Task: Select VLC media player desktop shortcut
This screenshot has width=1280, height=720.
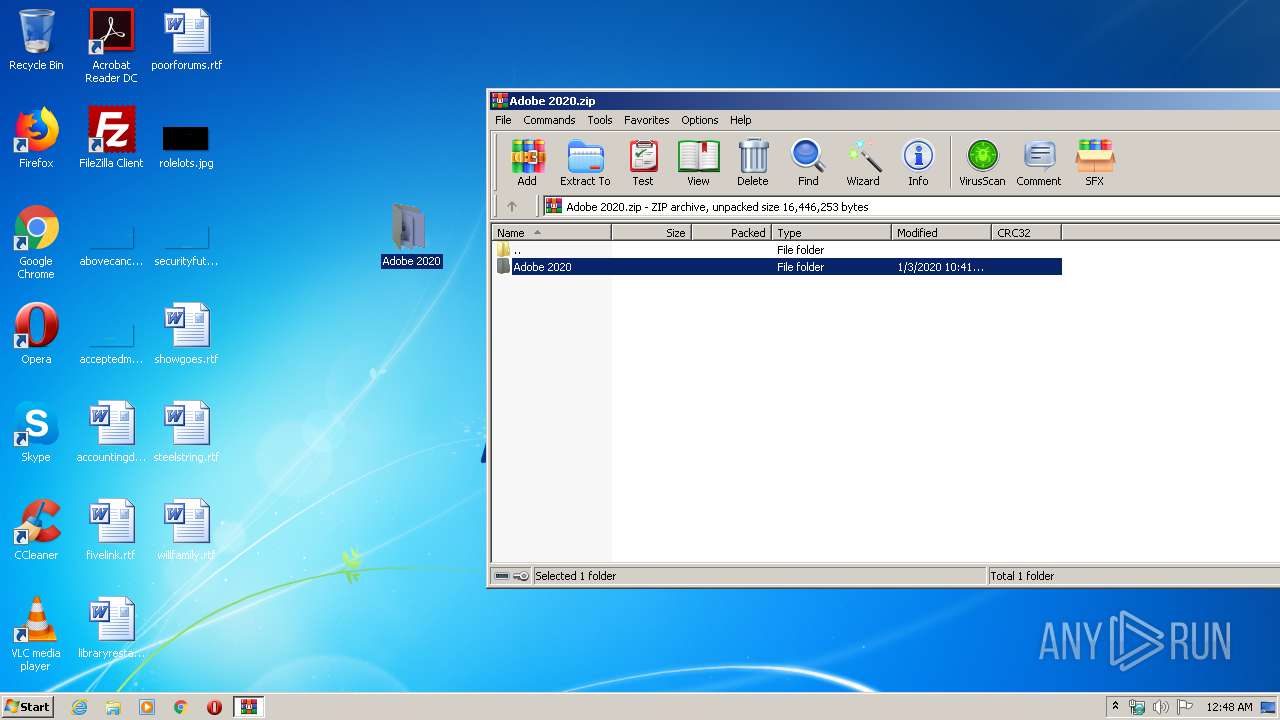Action: coord(36,634)
